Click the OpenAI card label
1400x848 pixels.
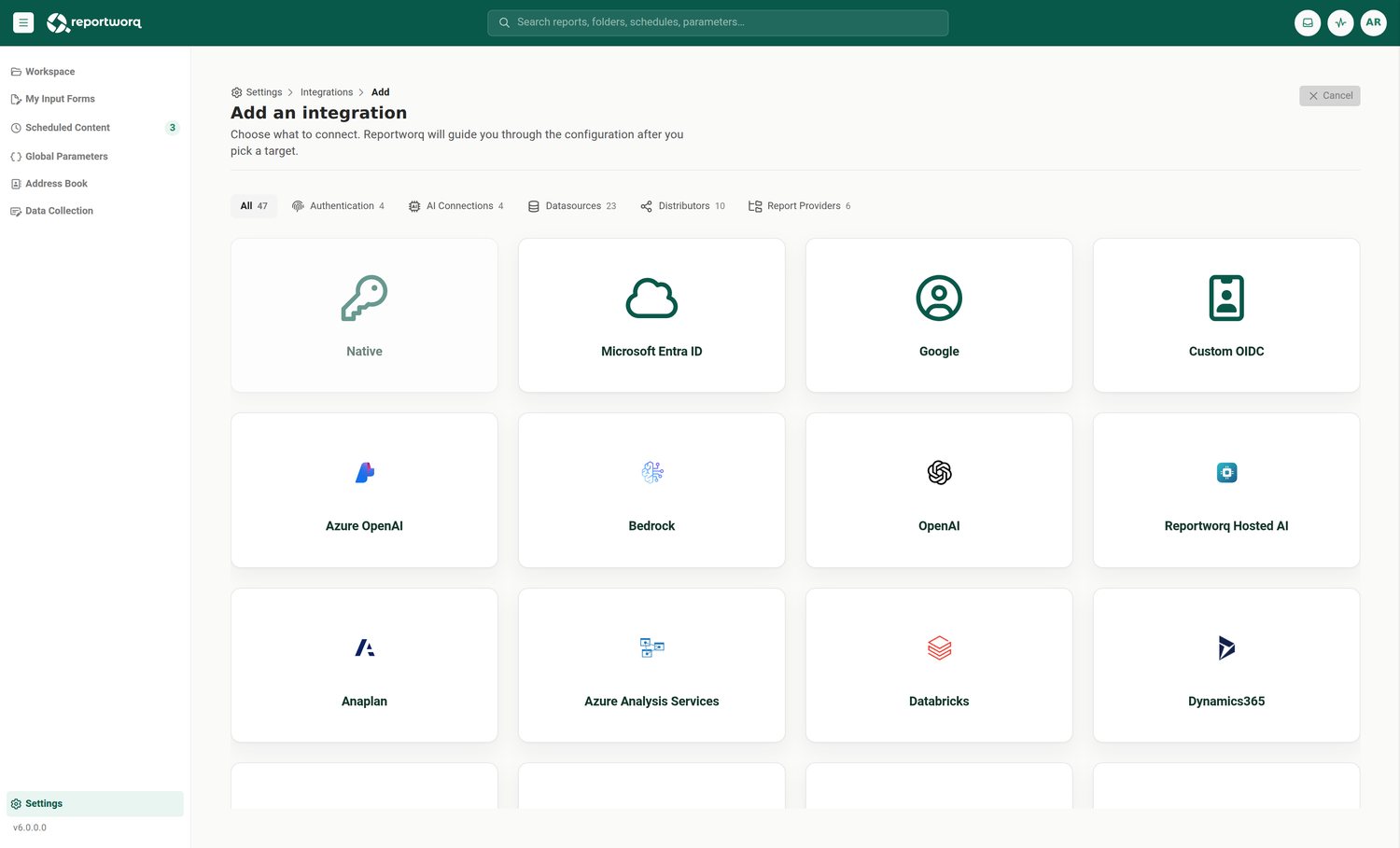pos(939,526)
